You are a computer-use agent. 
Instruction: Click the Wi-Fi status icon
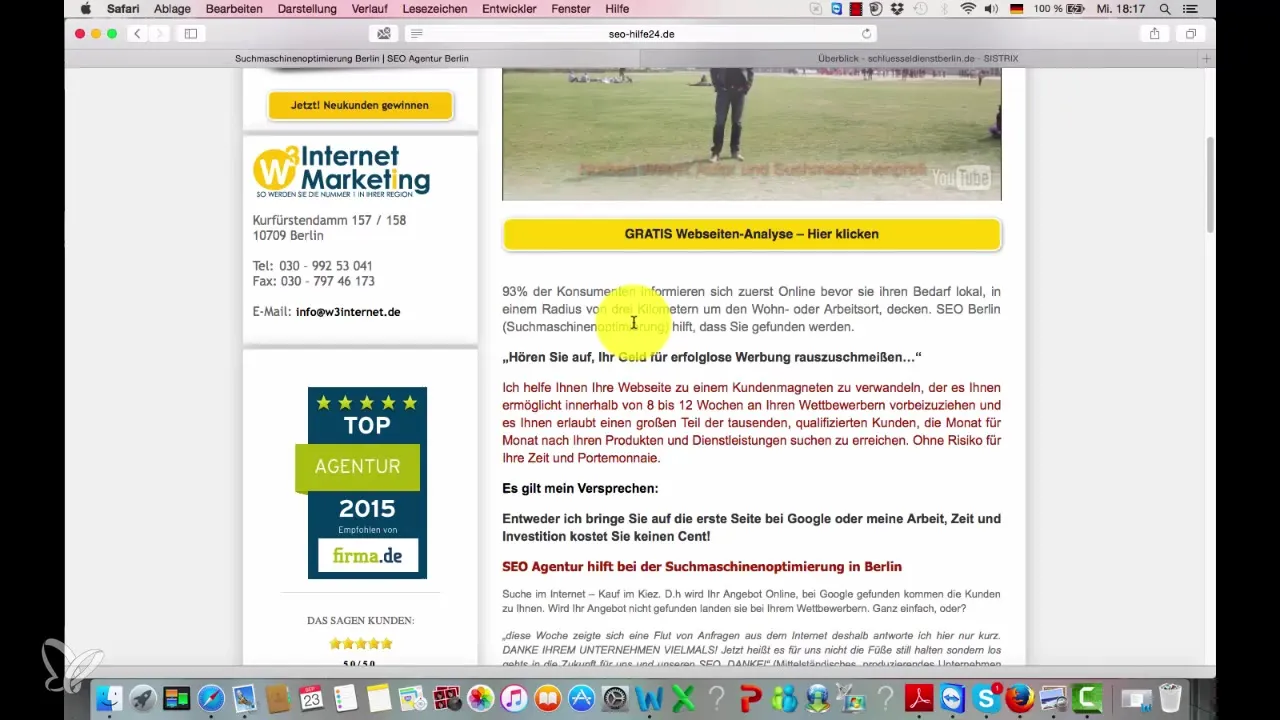tap(969, 9)
